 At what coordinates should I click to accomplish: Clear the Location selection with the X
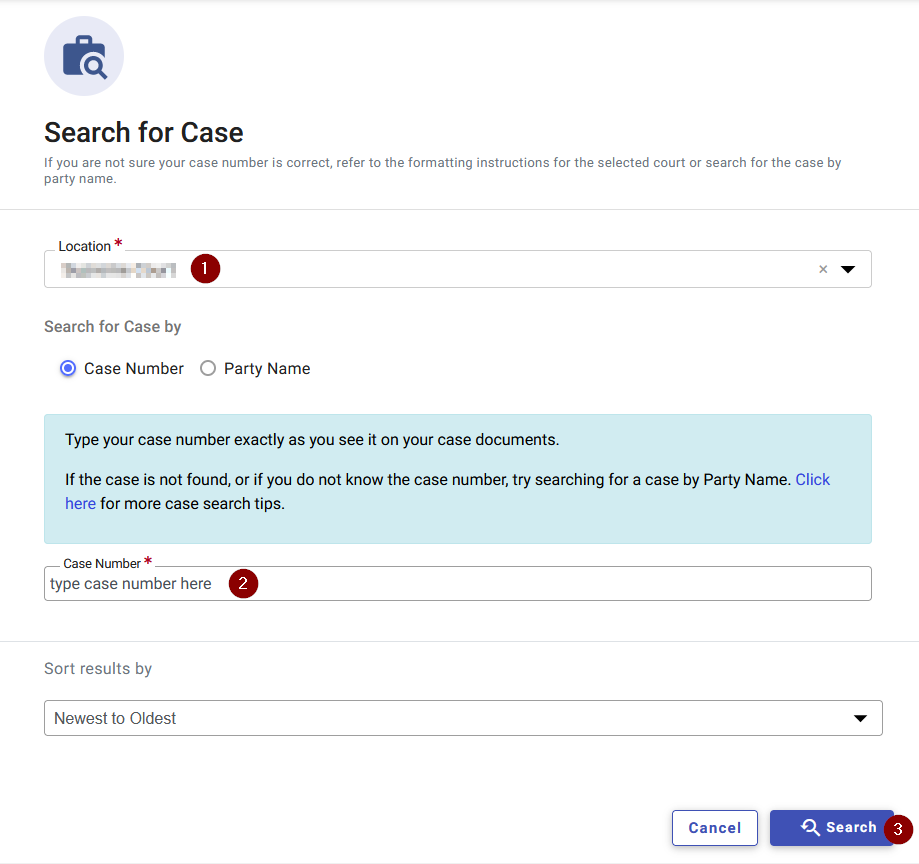823,269
